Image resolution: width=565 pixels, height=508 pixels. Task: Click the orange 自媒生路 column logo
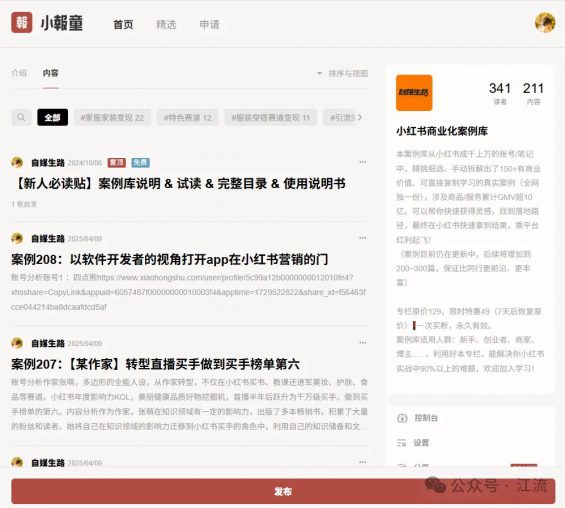414,93
